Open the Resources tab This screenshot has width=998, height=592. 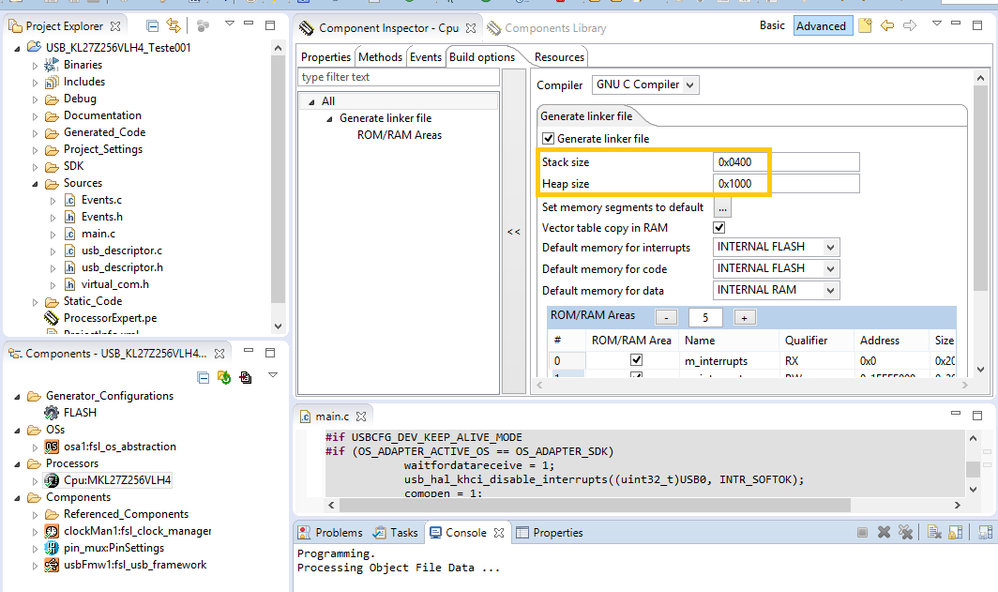(x=559, y=57)
